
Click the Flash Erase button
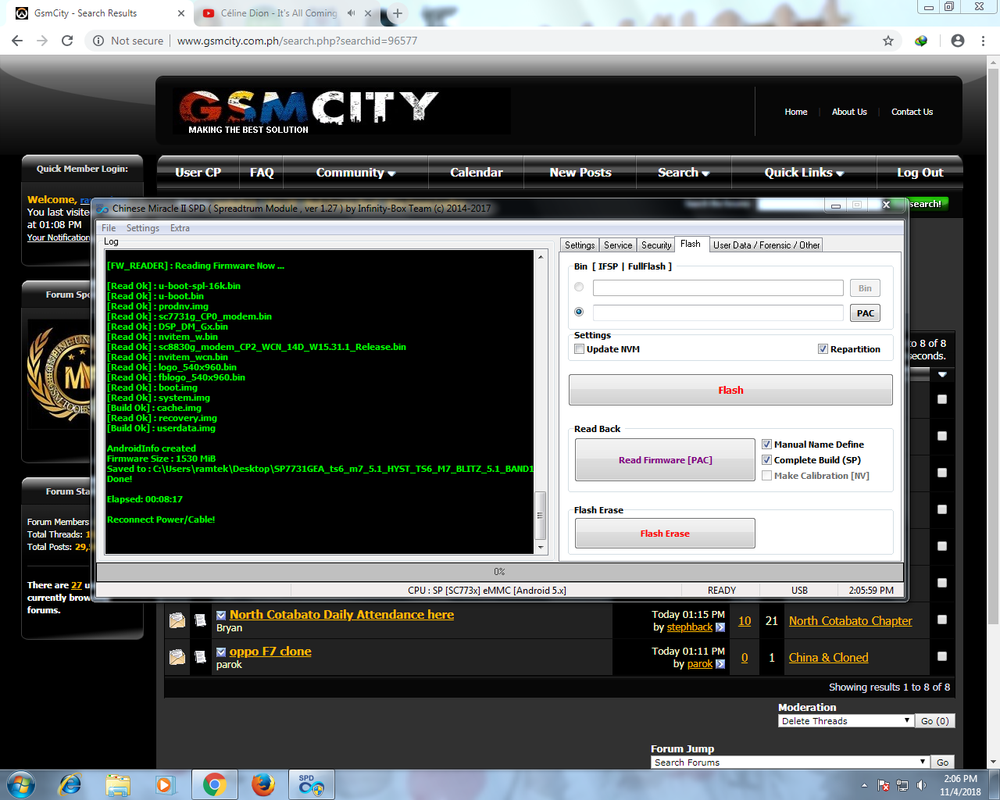point(665,533)
